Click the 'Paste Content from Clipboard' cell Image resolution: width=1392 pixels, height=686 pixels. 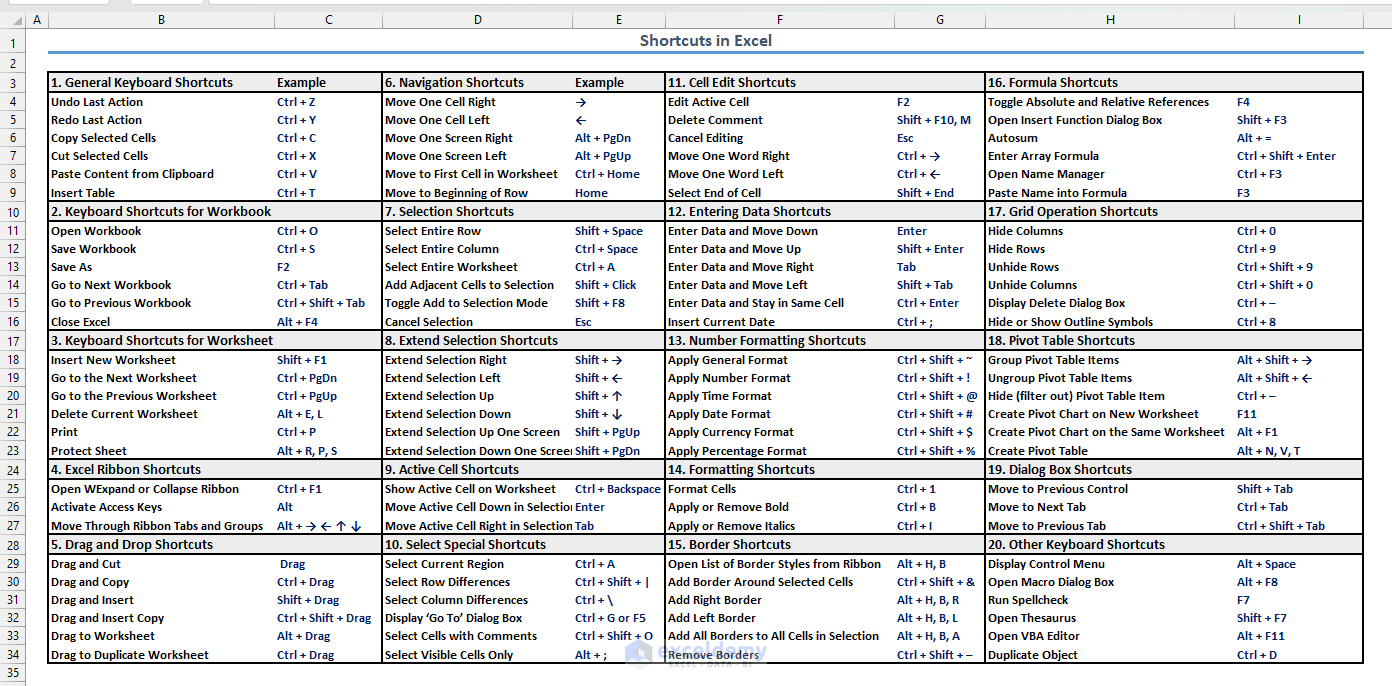pos(161,174)
